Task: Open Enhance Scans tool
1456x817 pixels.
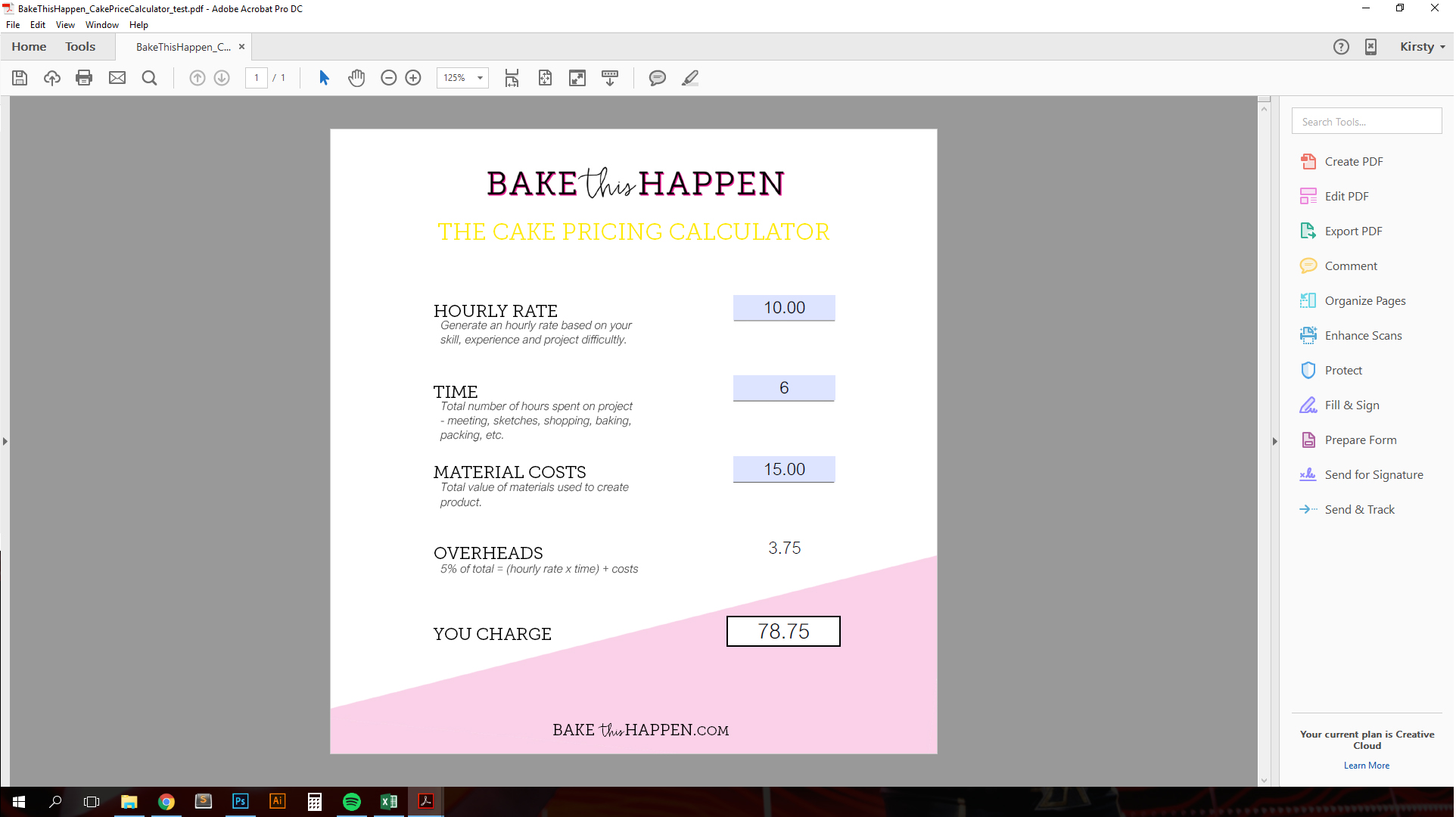Action: tap(1351, 336)
